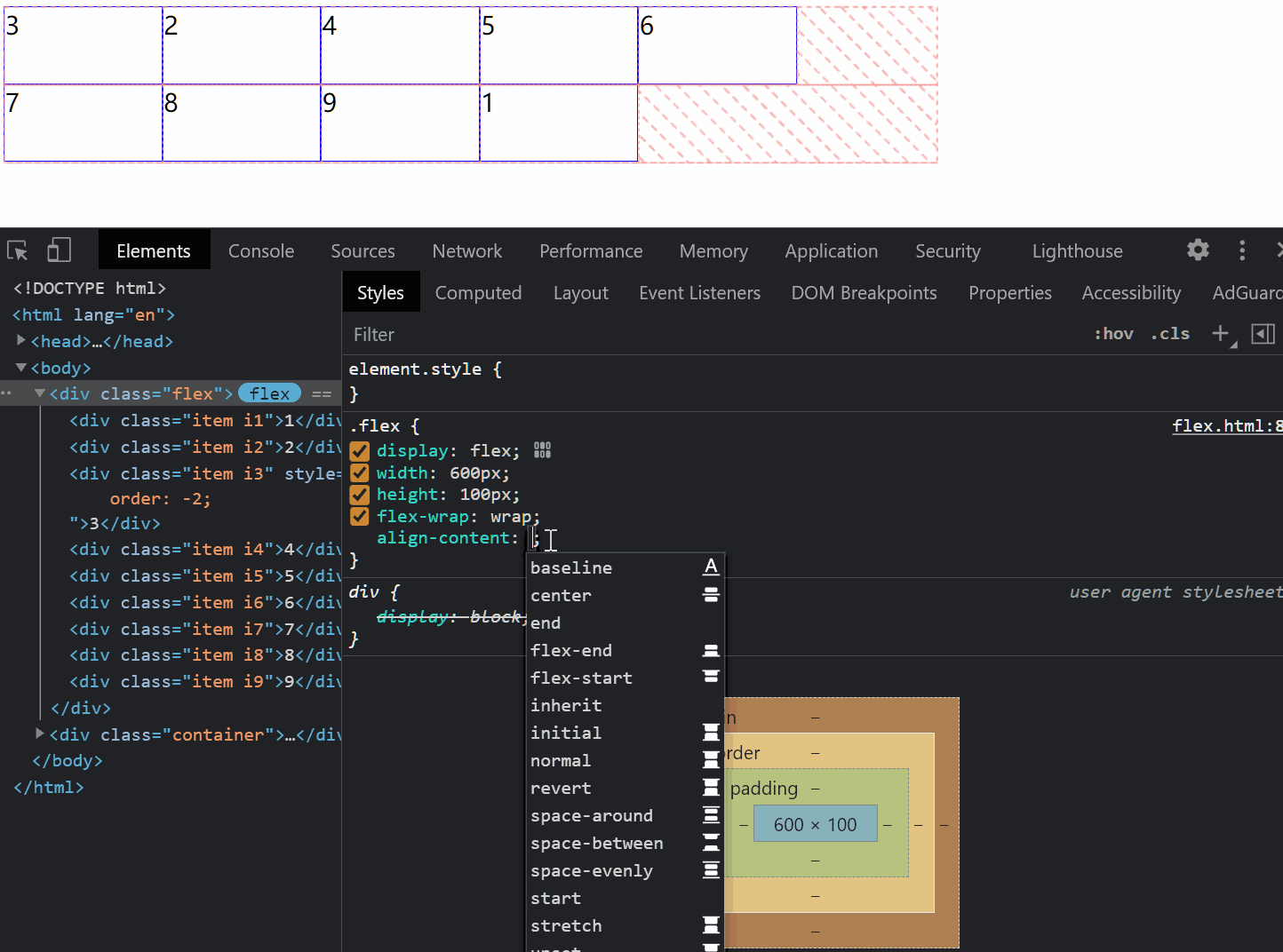The width and height of the screenshot is (1283, 952).
Task: Open the Properties sub-tab
Action: [x=1010, y=293]
